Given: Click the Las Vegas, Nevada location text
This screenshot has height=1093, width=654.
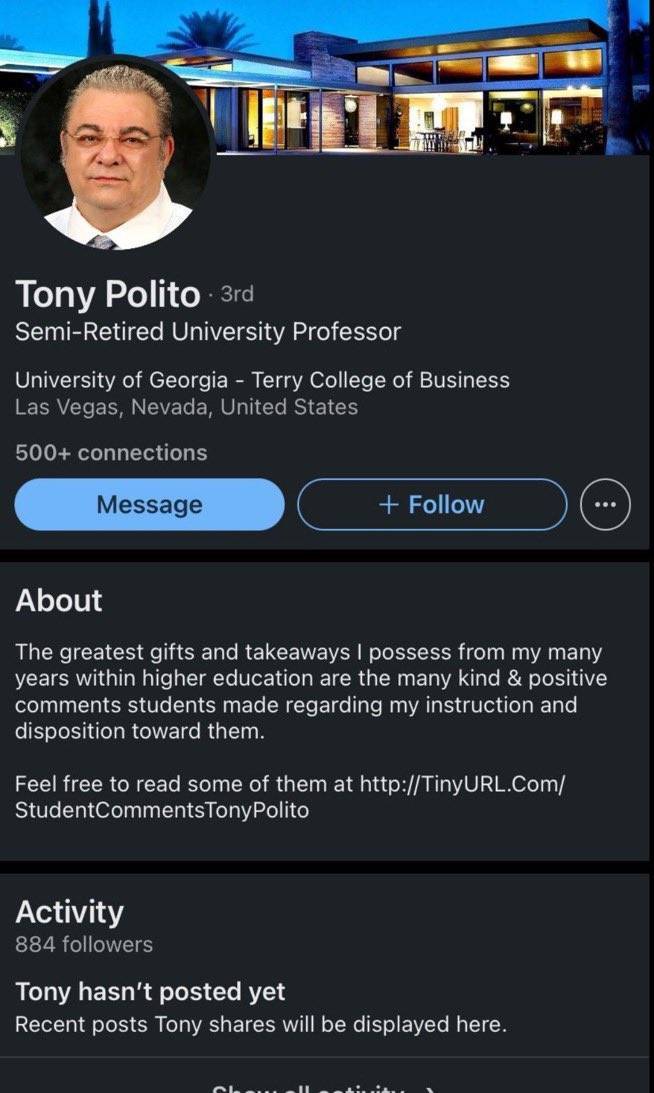Looking at the screenshot, I should coord(186,407).
